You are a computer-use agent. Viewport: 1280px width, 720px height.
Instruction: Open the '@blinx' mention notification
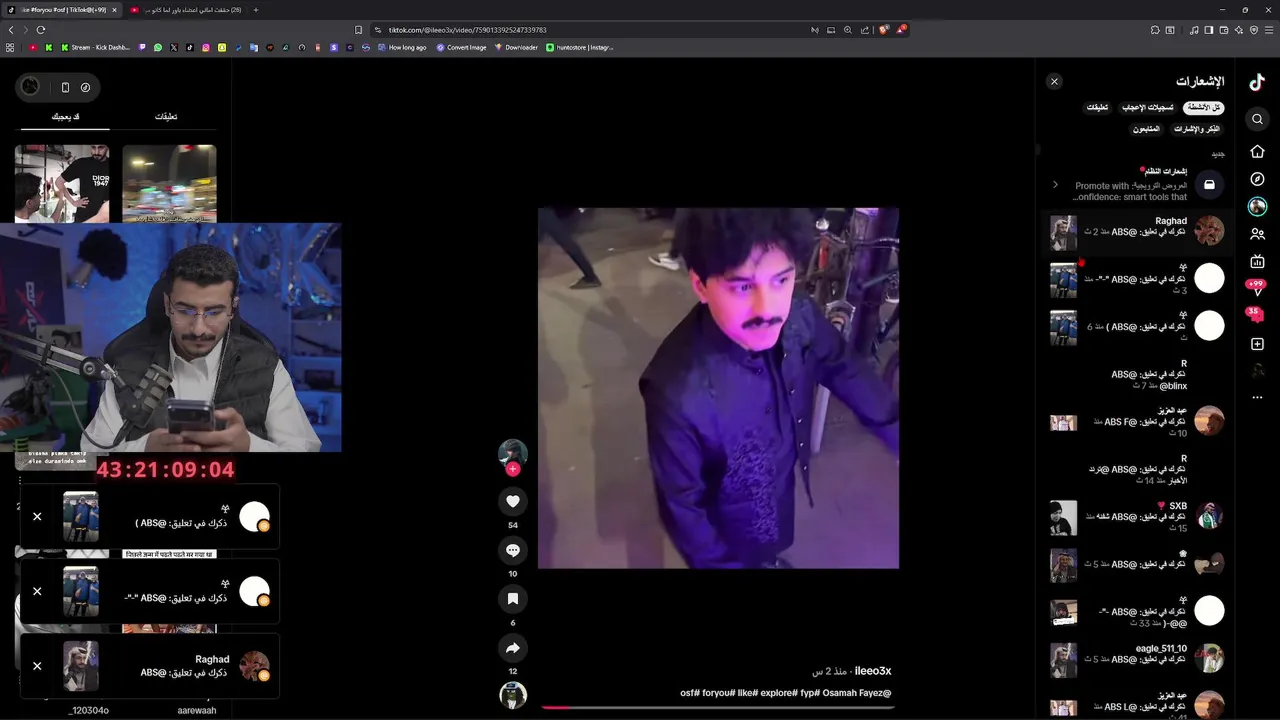pos(1137,374)
